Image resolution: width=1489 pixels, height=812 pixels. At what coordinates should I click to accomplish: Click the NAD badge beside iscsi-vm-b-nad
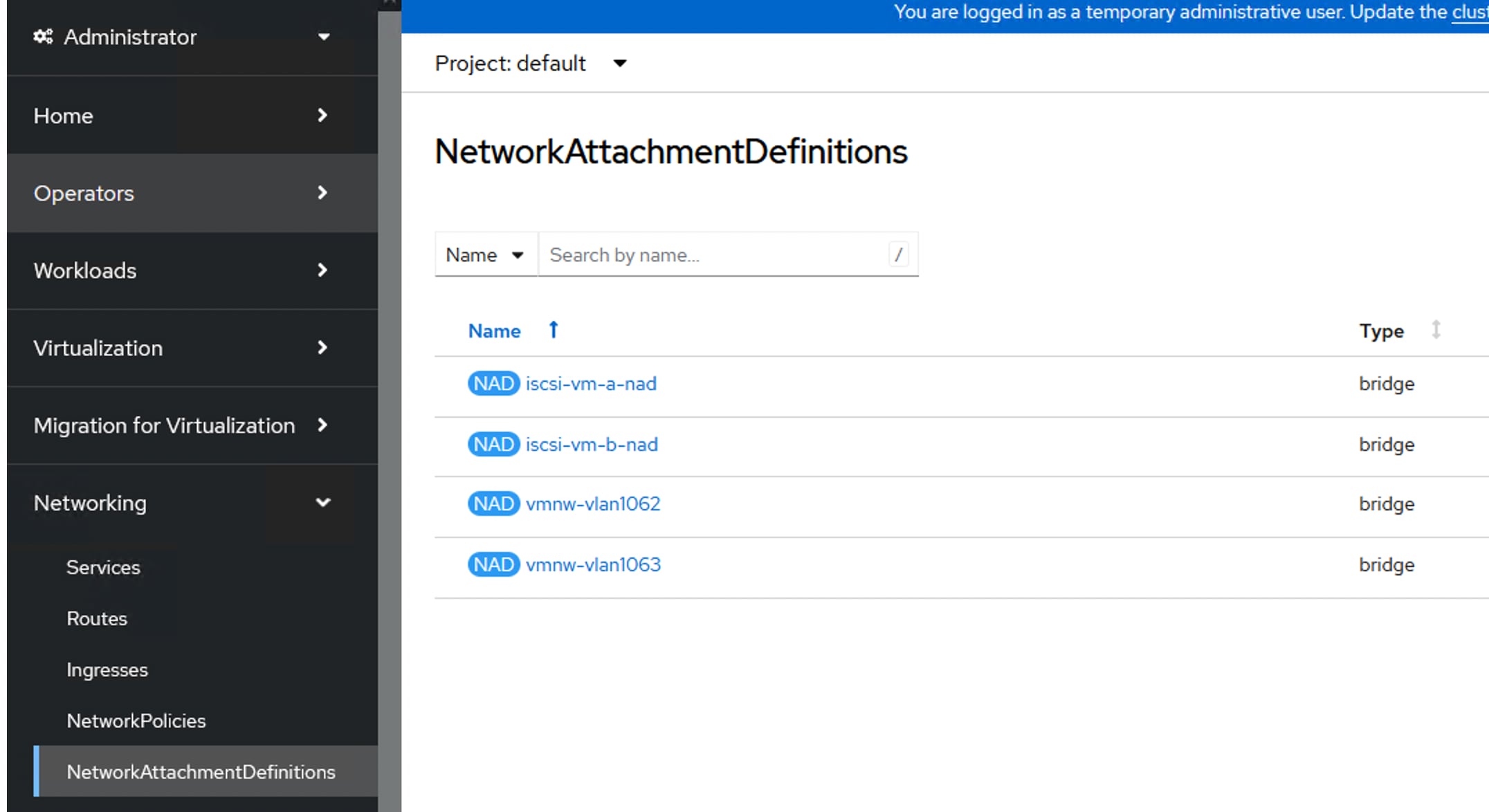(x=493, y=445)
